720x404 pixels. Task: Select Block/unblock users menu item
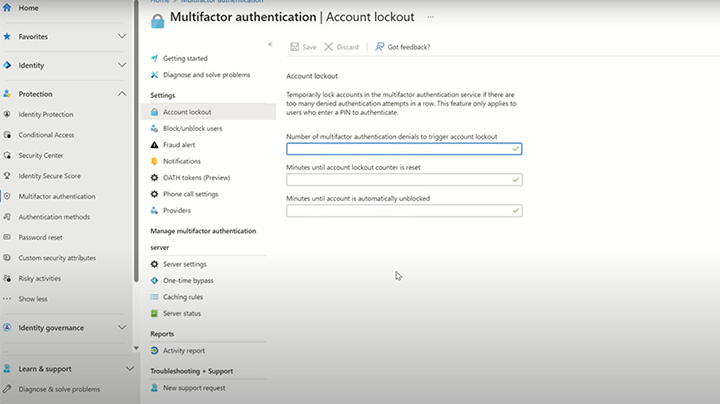[192, 128]
